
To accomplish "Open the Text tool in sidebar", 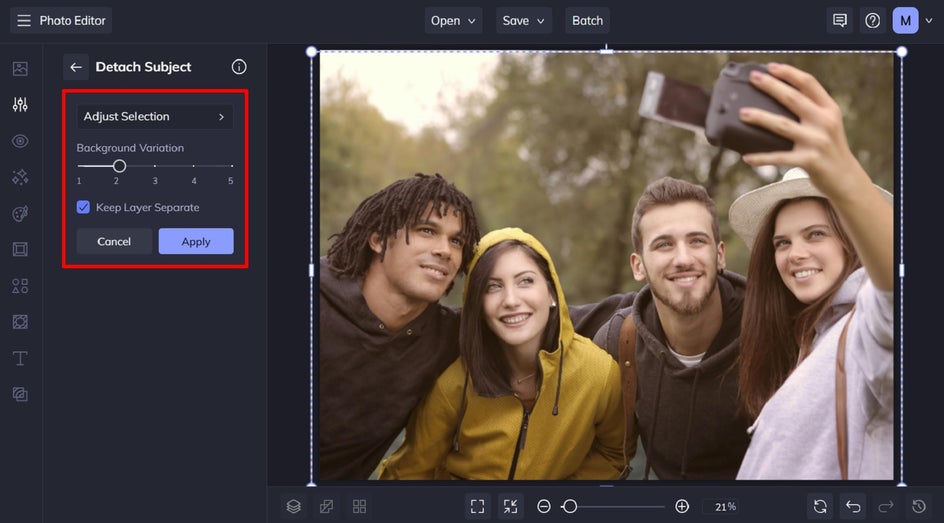I will click(20, 358).
